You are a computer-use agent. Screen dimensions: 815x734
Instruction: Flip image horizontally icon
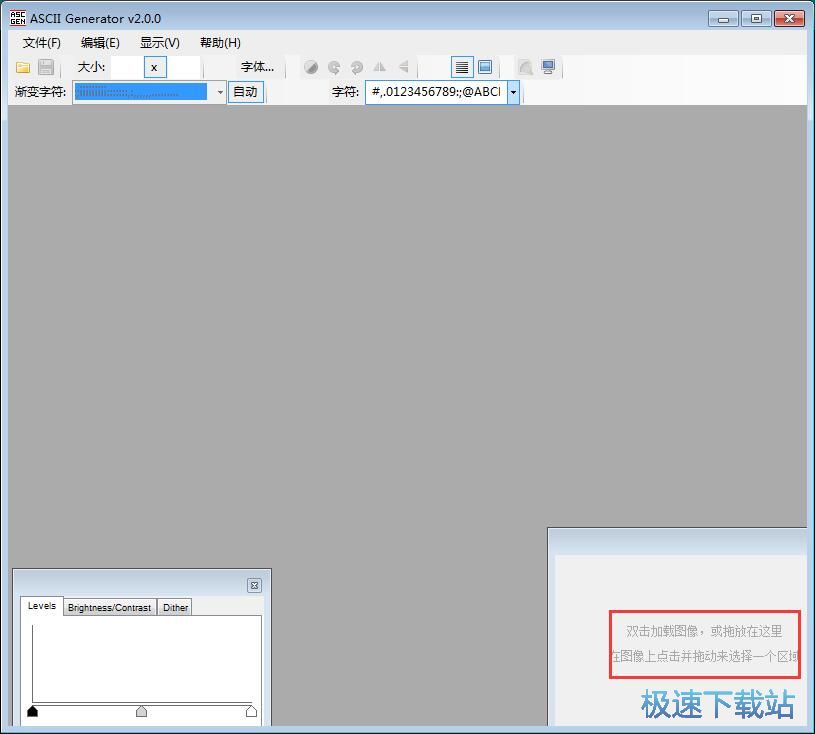[380, 67]
